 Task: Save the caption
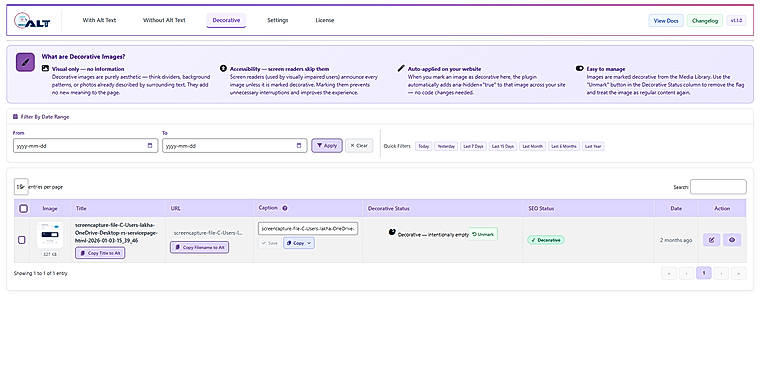(x=269, y=243)
